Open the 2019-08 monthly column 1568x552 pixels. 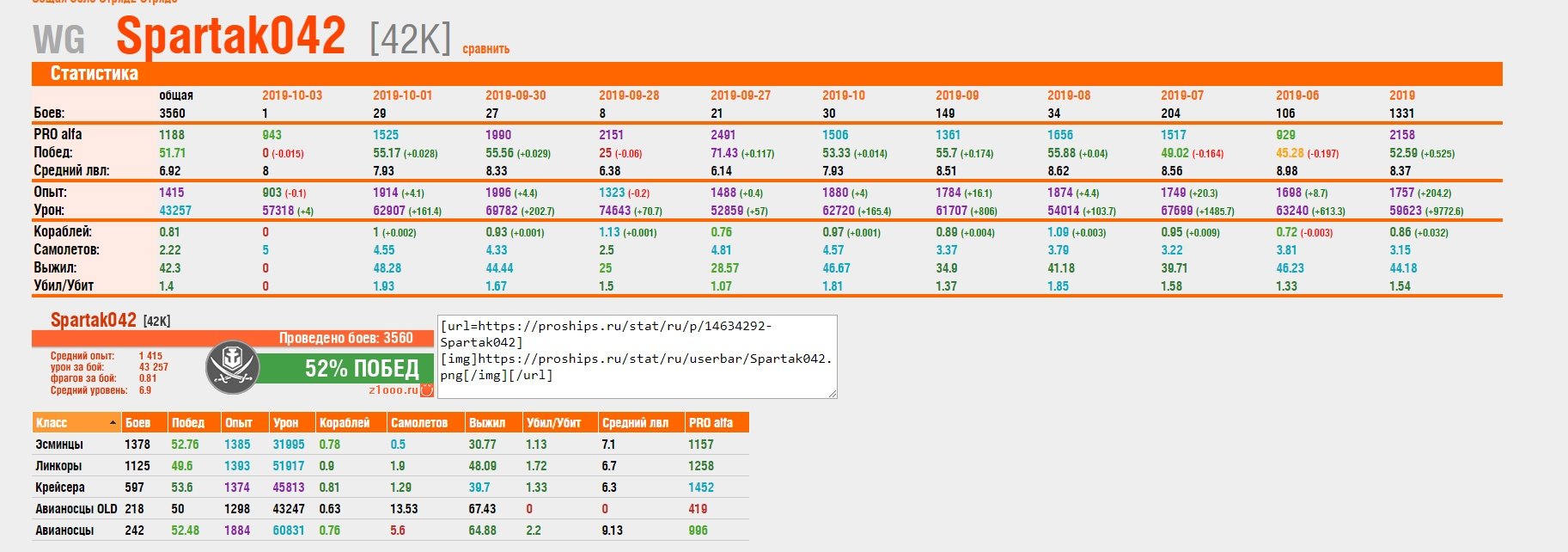[1069, 95]
